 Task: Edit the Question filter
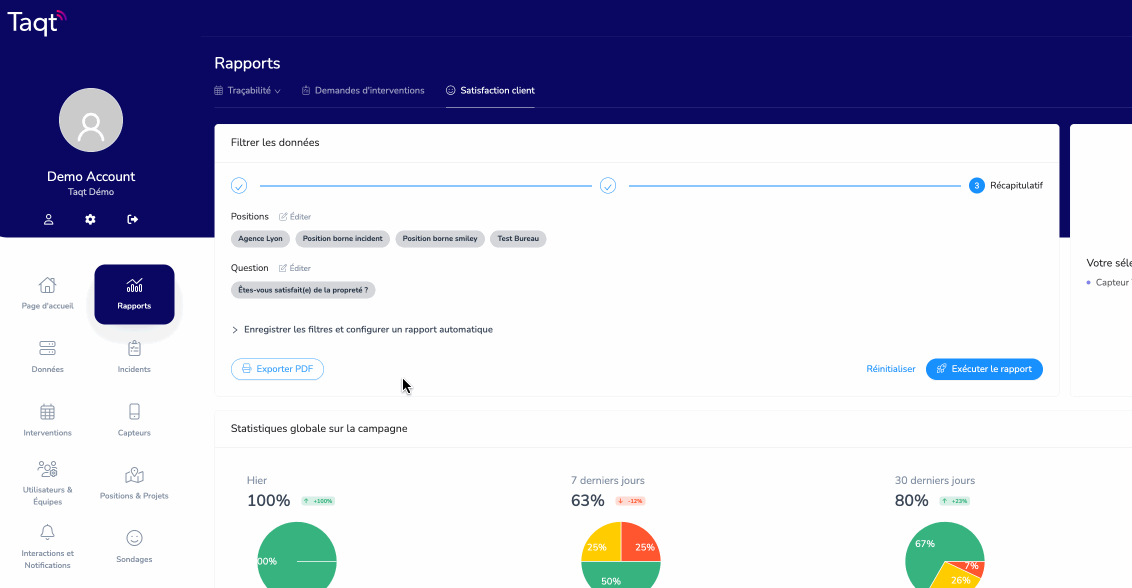pyautogui.click(x=295, y=268)
